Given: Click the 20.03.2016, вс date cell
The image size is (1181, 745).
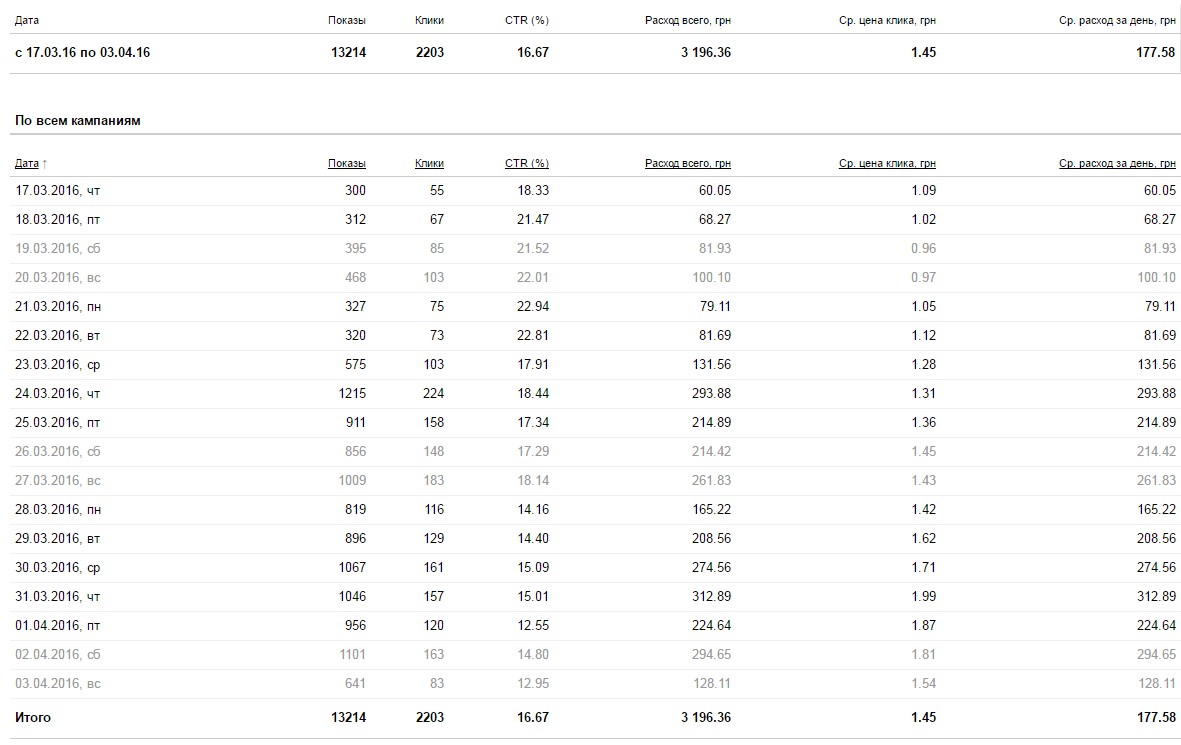Looking at the screenshot, I should pyautogui.click(x=57, y=278).
